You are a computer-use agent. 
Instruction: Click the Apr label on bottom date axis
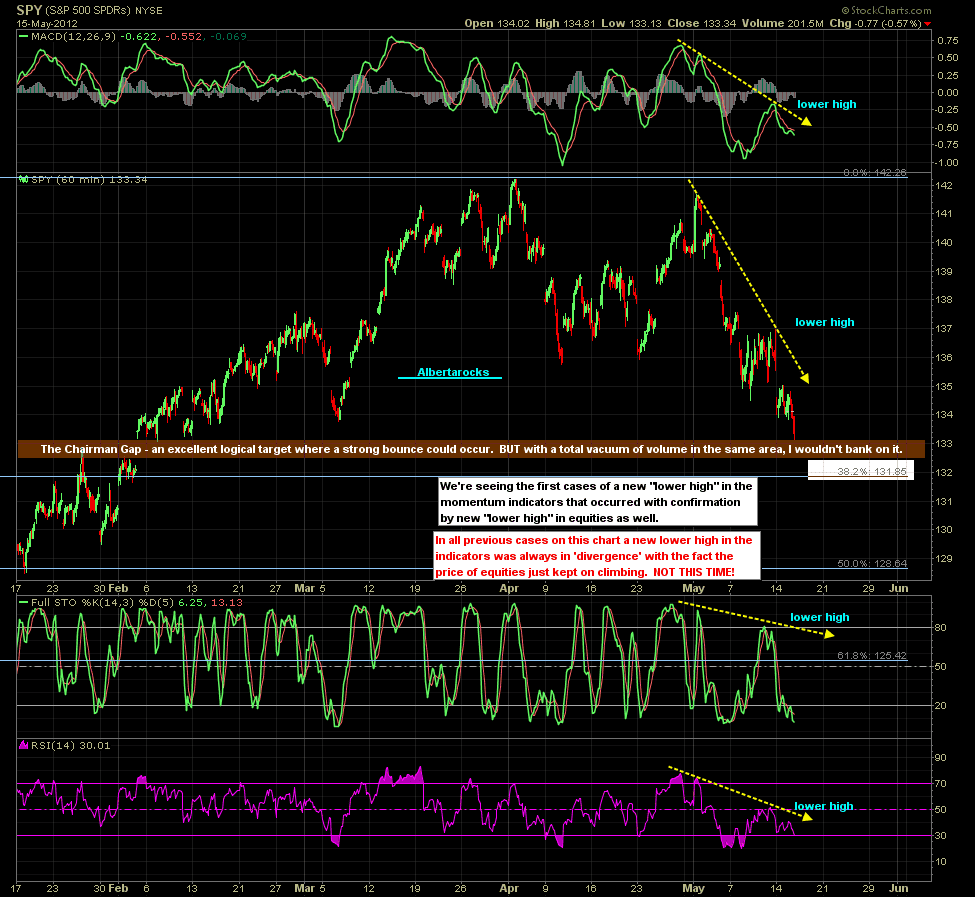tap(509, 888)
